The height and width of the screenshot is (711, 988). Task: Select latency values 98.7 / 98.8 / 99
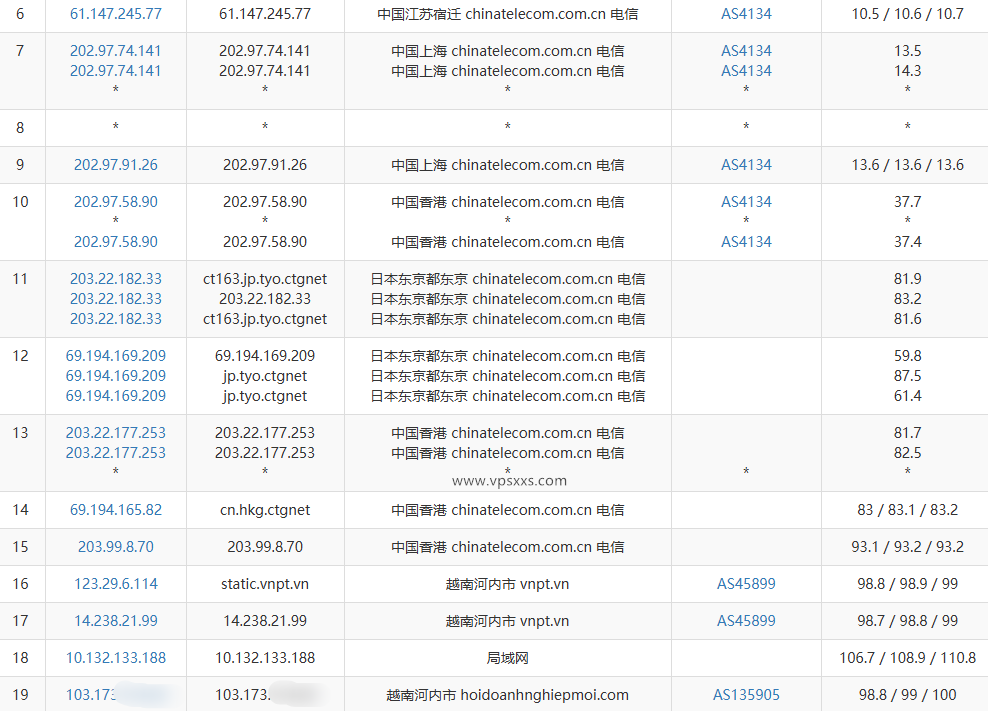point(907,621)
